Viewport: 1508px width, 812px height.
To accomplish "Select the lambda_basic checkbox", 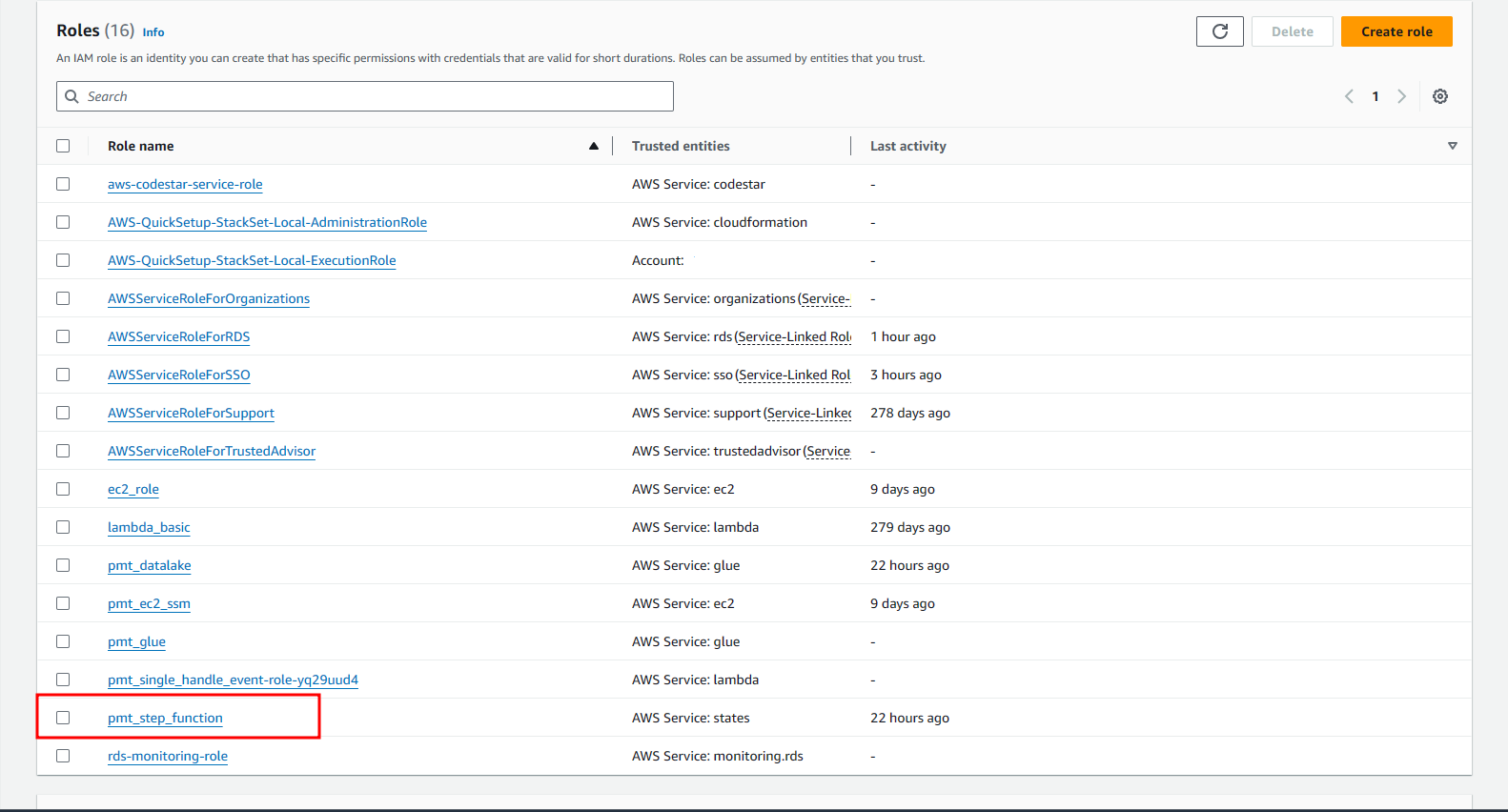I will [x=63, y=527].
